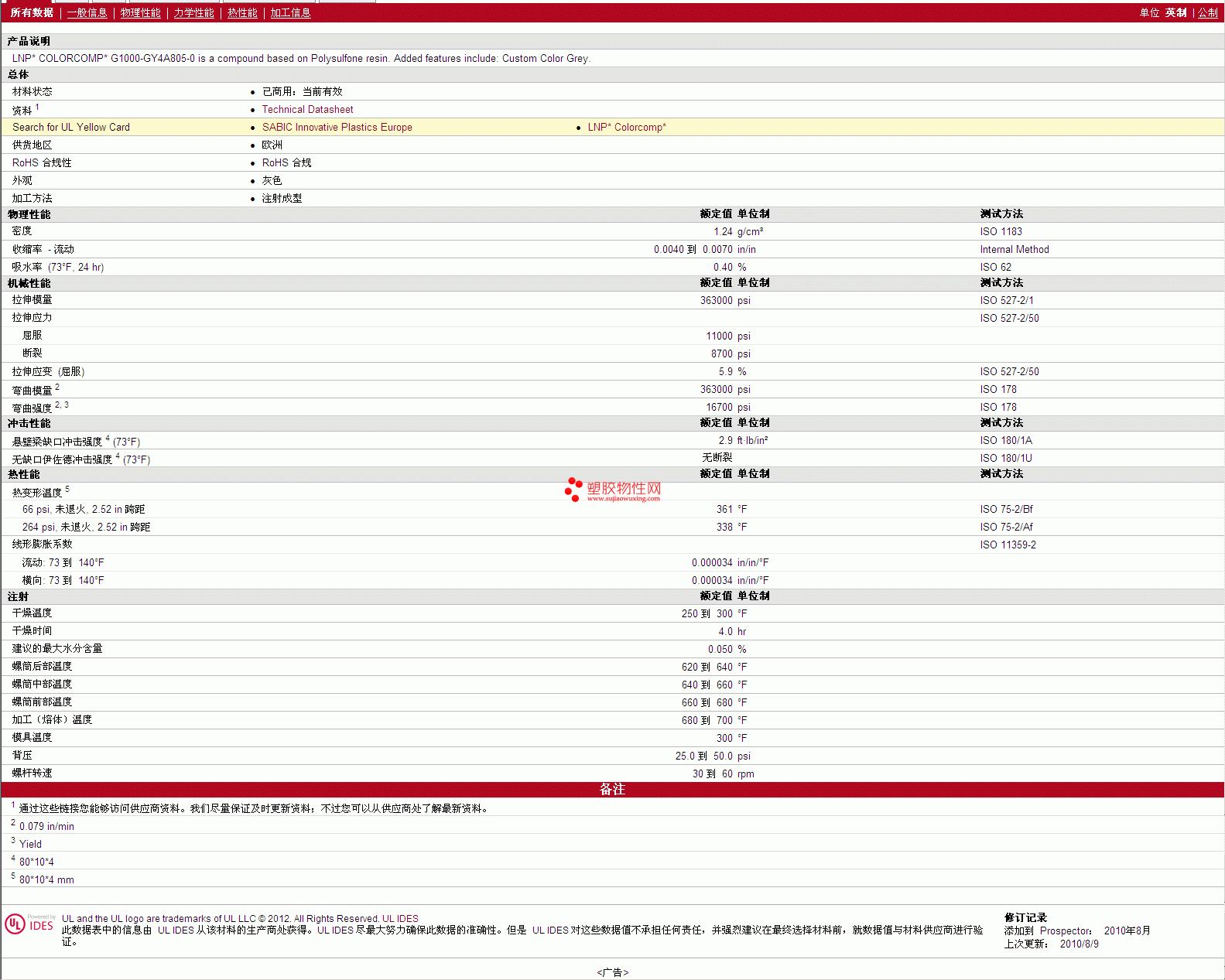Click the ISO 62 test method
Image resolution: width=1225 pixels, height=980 pixels.
995,268
